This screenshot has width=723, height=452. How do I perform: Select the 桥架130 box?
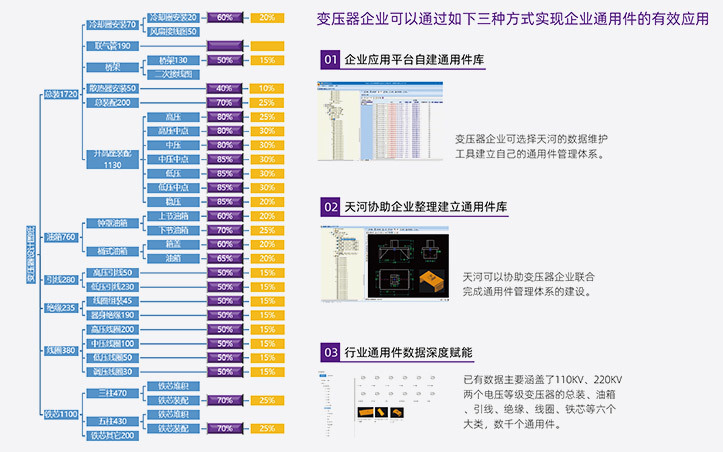173,60
